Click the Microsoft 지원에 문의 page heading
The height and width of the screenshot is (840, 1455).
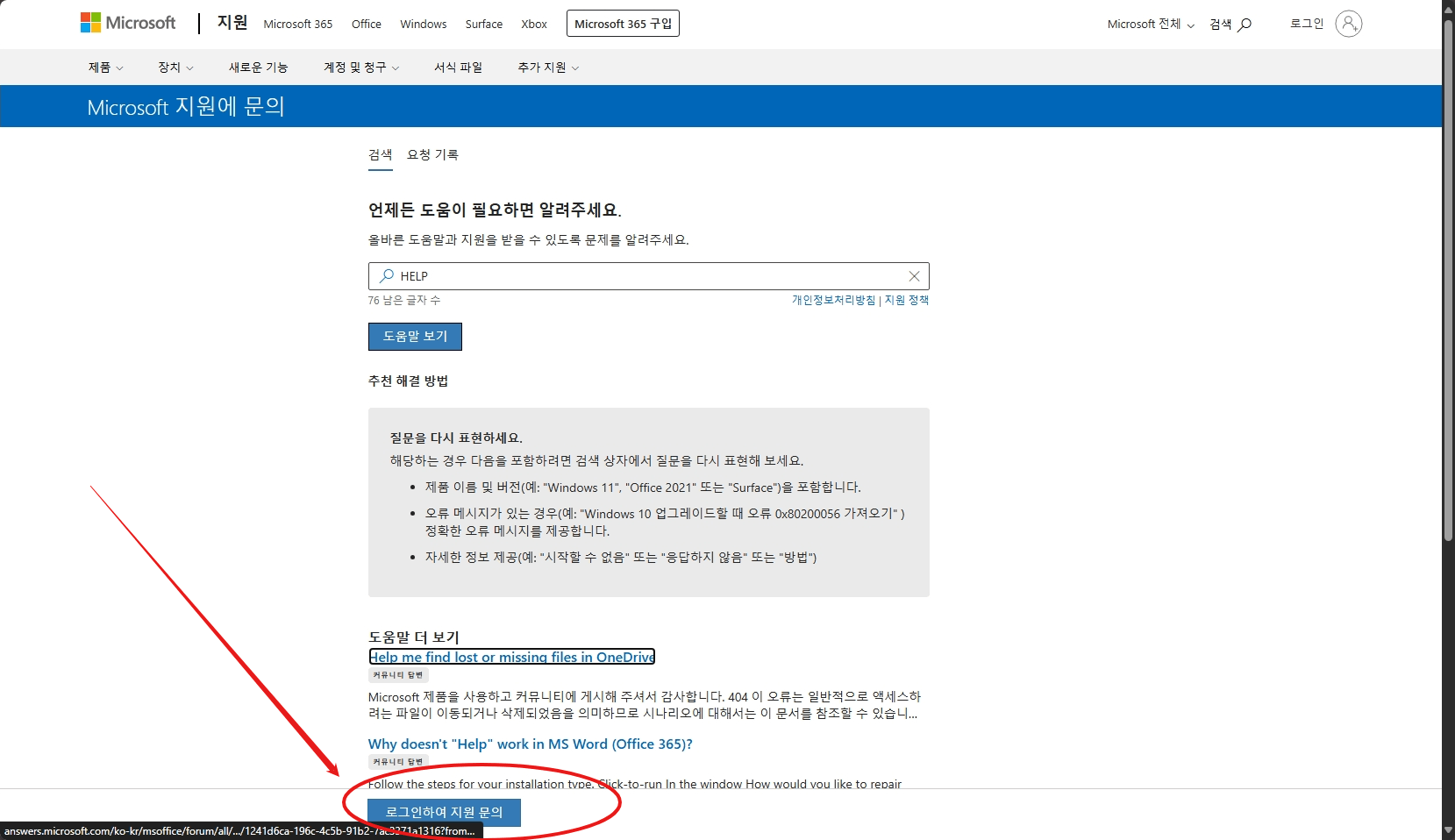tap(186, 107)
